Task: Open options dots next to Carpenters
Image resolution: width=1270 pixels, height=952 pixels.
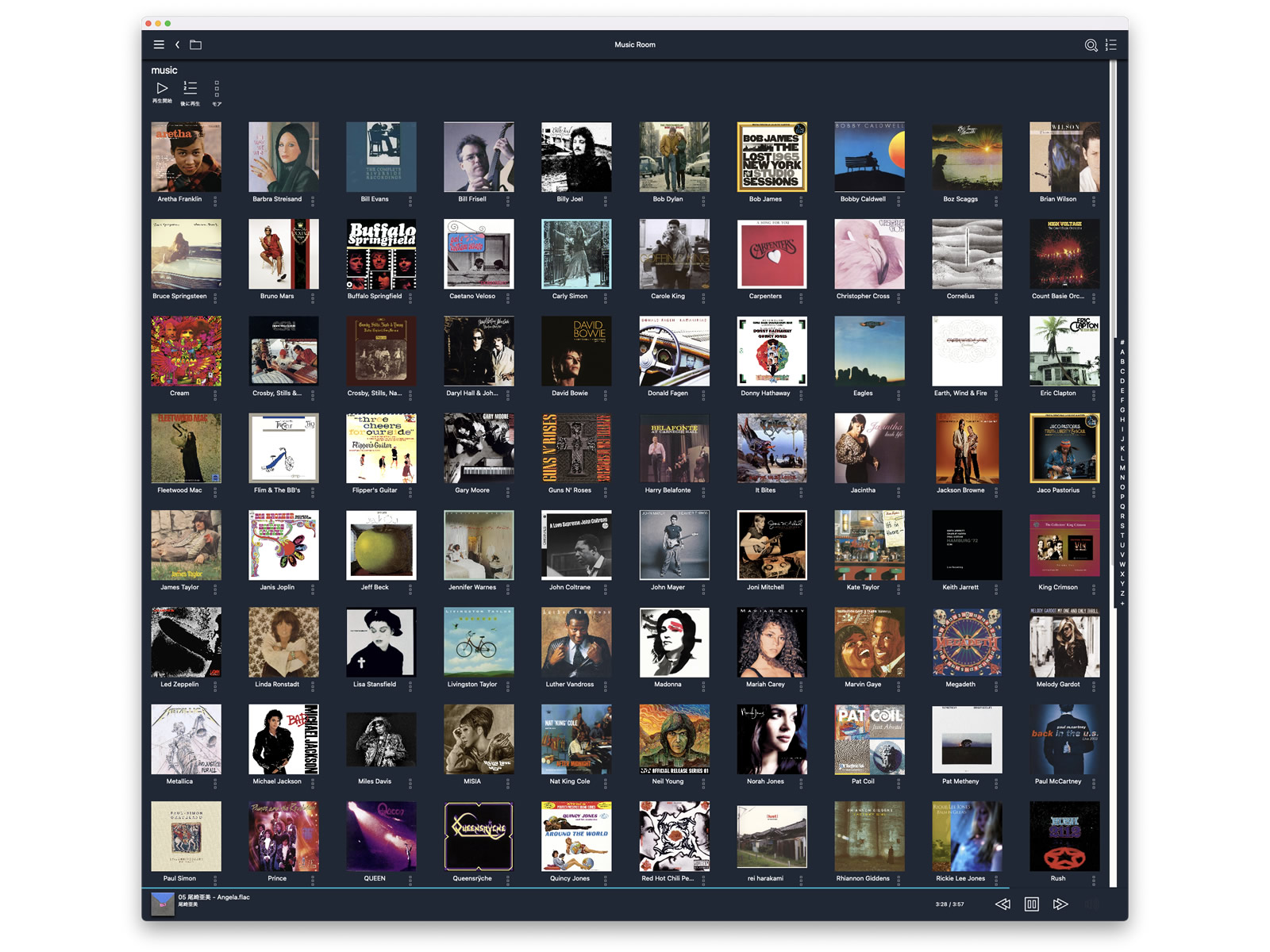Action: point(801,297)
